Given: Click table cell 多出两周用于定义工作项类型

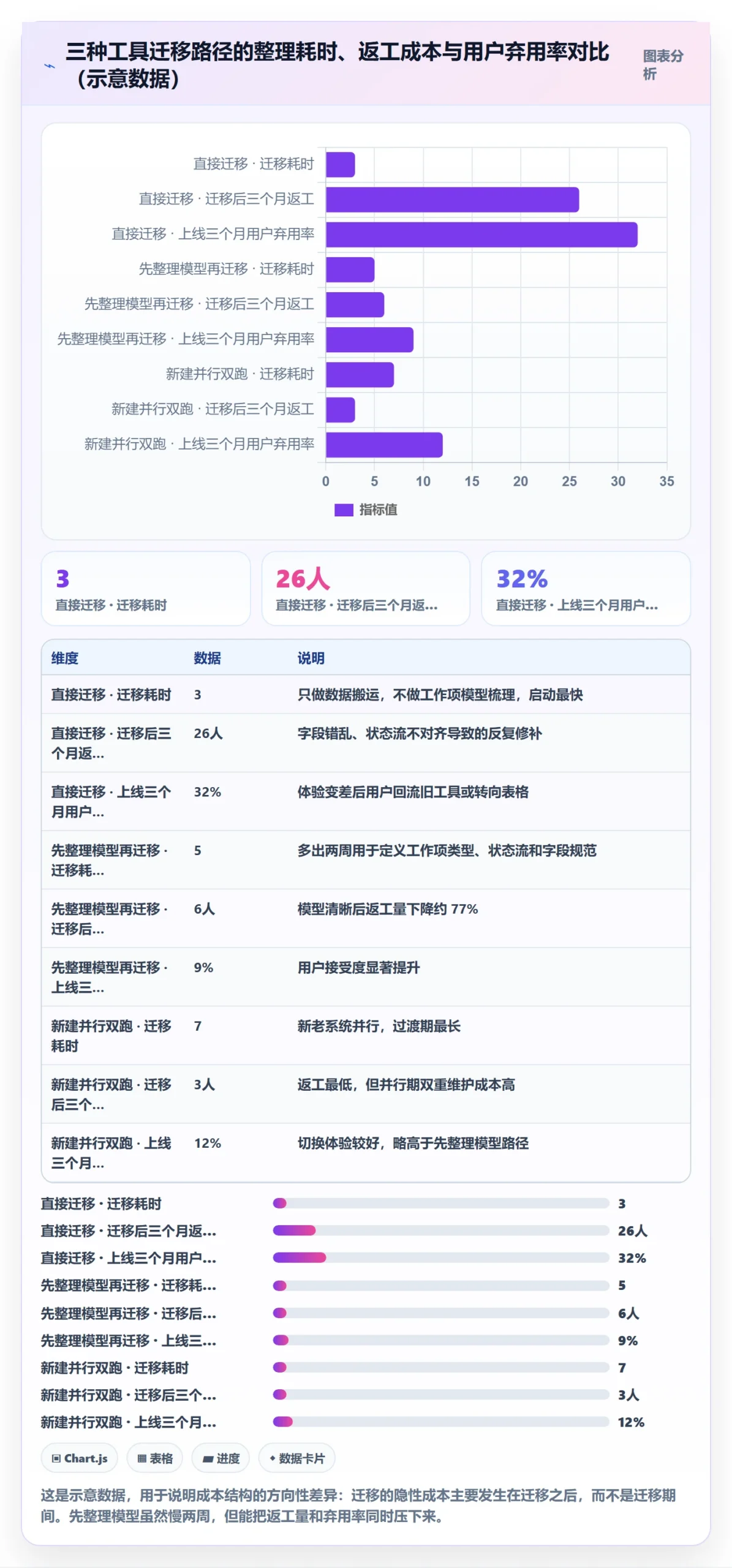Looking at the screenshot, I should (447, 851).
